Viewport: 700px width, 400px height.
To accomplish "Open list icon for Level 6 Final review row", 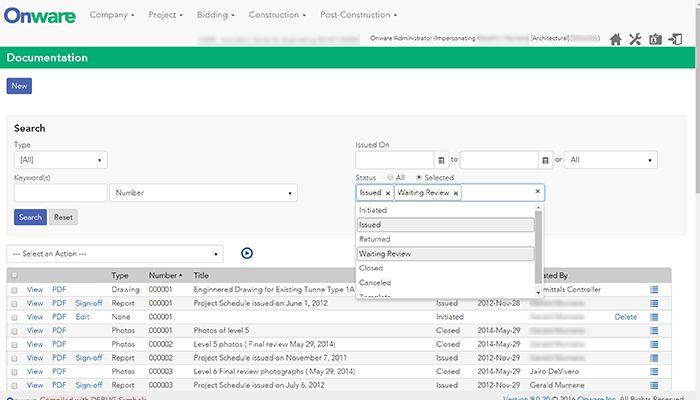I will tap(654, 371).
